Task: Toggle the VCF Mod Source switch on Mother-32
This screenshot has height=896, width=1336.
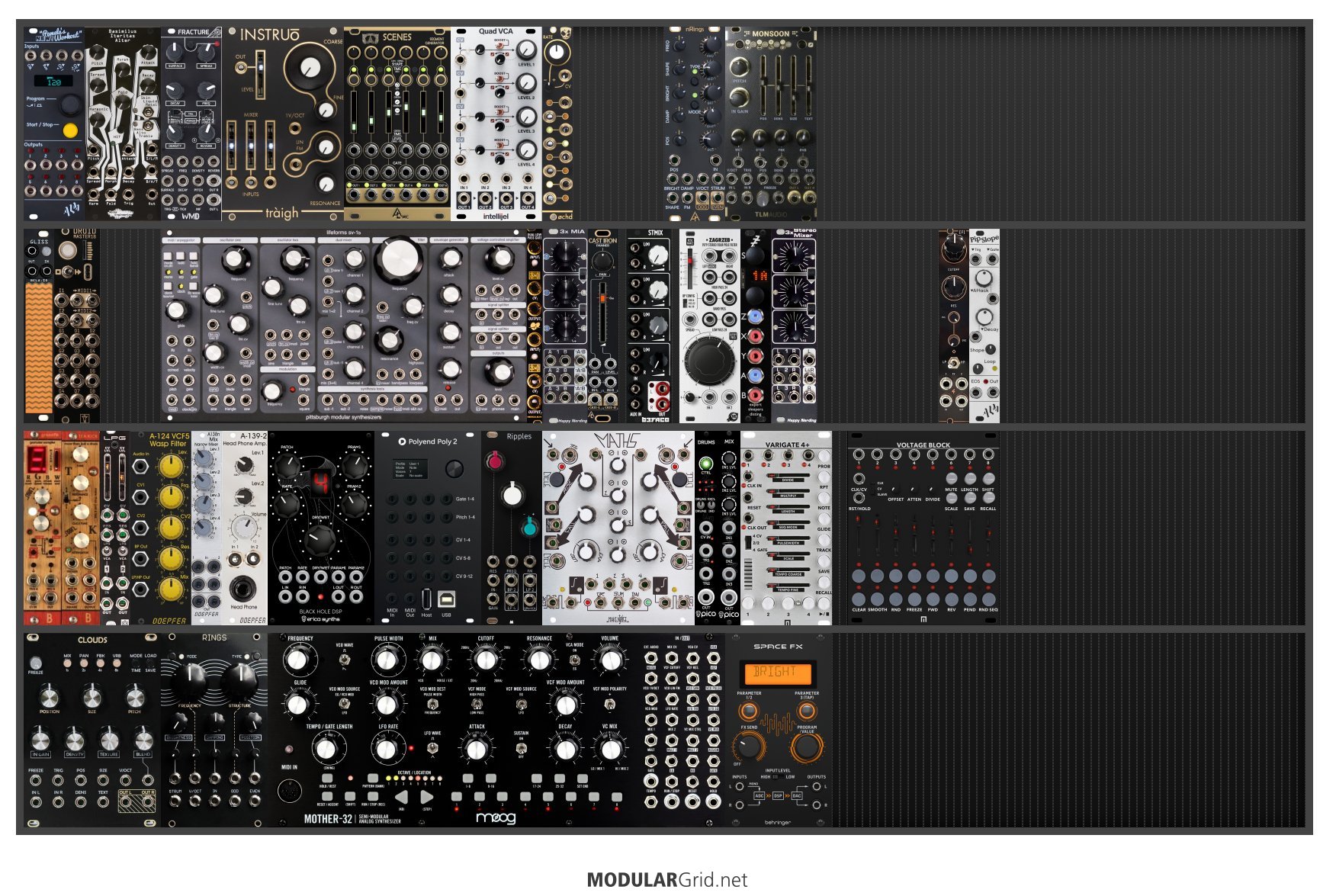Action: pos(522,703)
